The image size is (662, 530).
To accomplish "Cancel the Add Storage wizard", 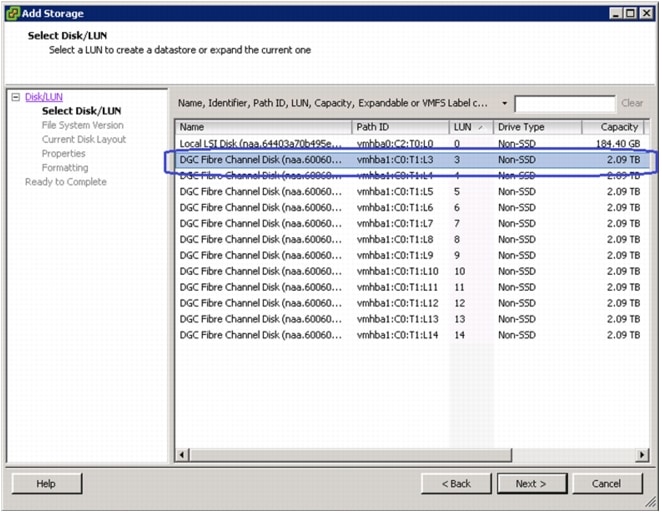I will pos(606,484).
